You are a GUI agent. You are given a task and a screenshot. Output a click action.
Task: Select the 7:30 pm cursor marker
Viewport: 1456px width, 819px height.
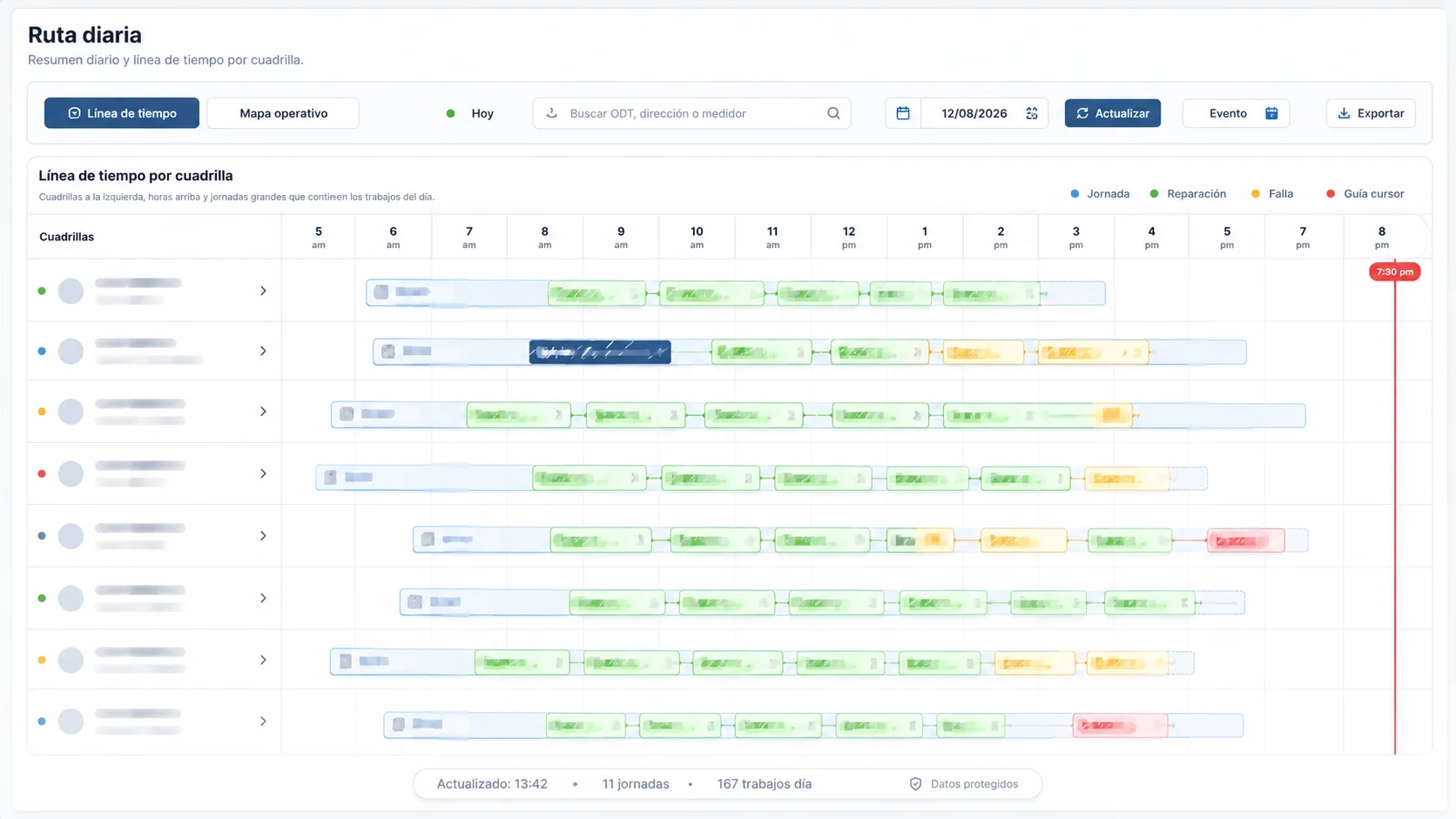coord(1394,272)
